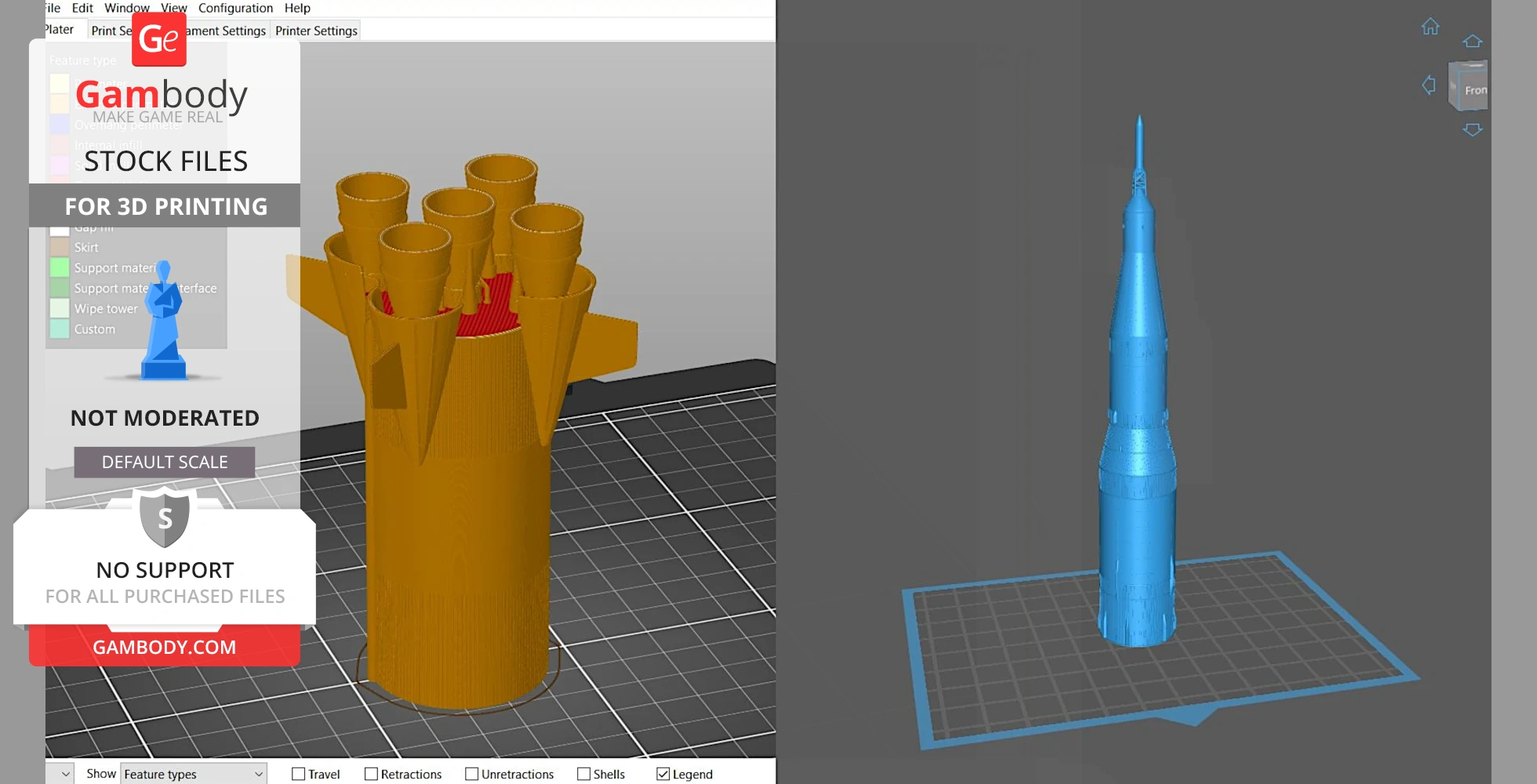Click the Skirt color swatch in legend
This screenshot has height=784, width=1537.
click(x=60, y=247)
